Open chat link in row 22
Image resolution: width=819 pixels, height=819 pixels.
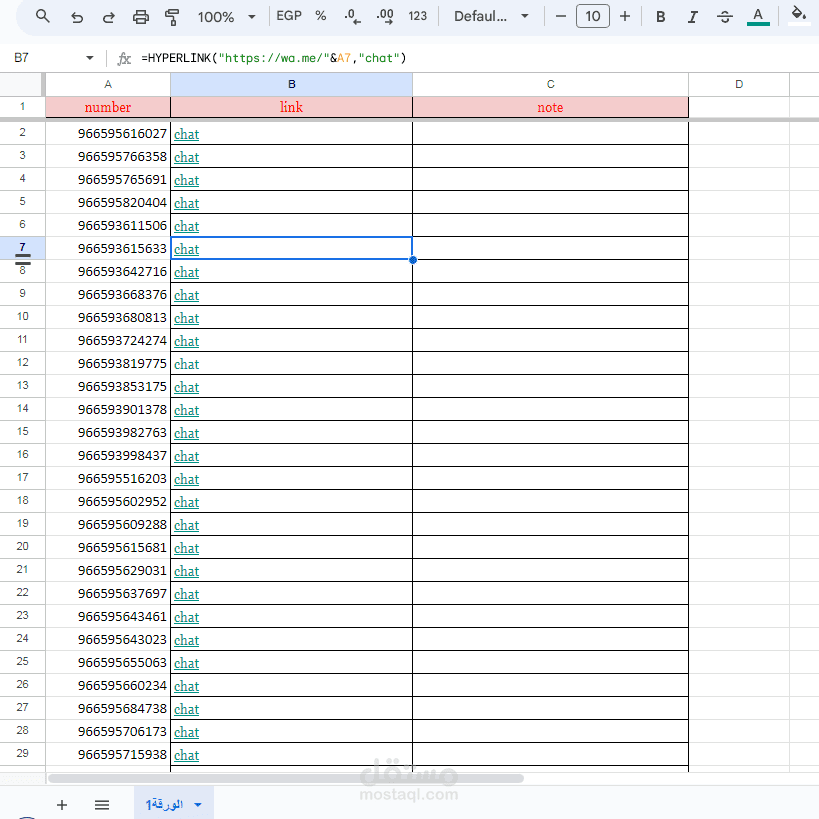pos(186,594)
